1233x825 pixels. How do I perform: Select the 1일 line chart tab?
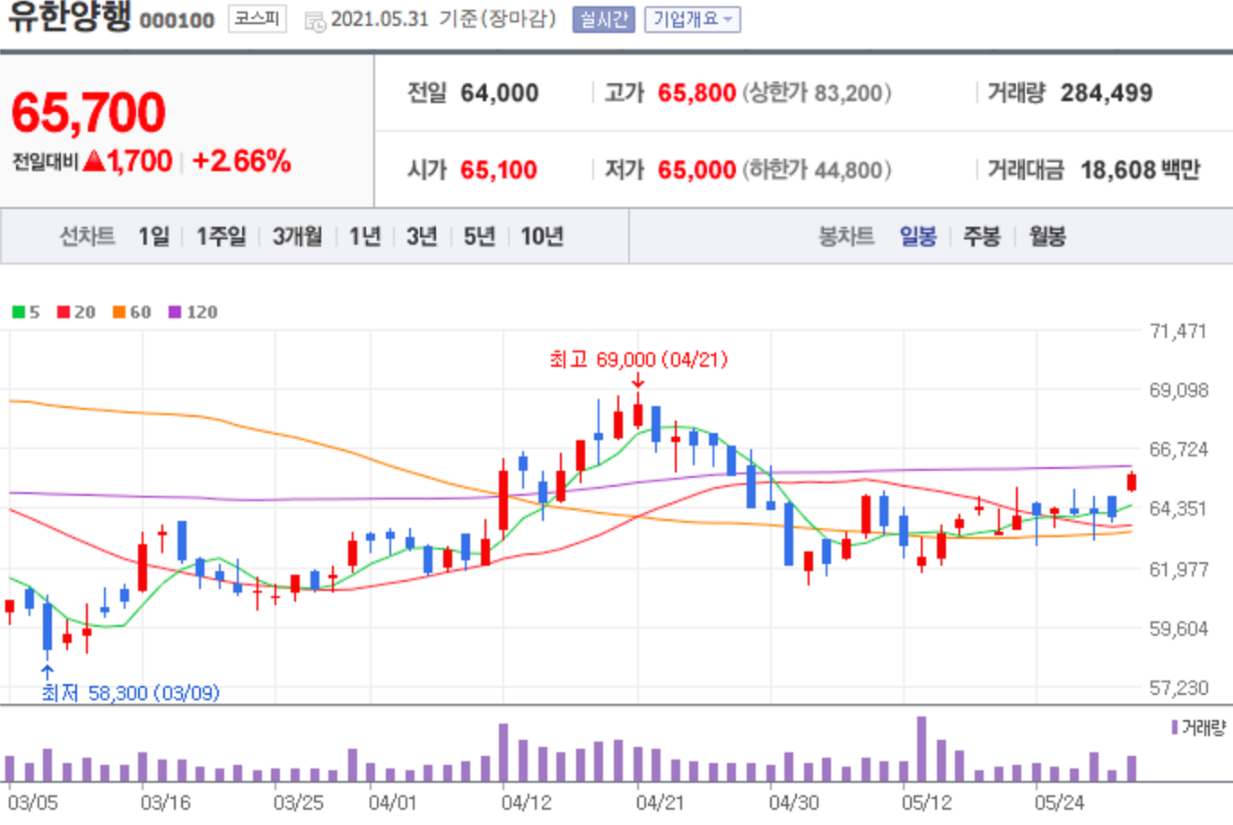point(154,237)
